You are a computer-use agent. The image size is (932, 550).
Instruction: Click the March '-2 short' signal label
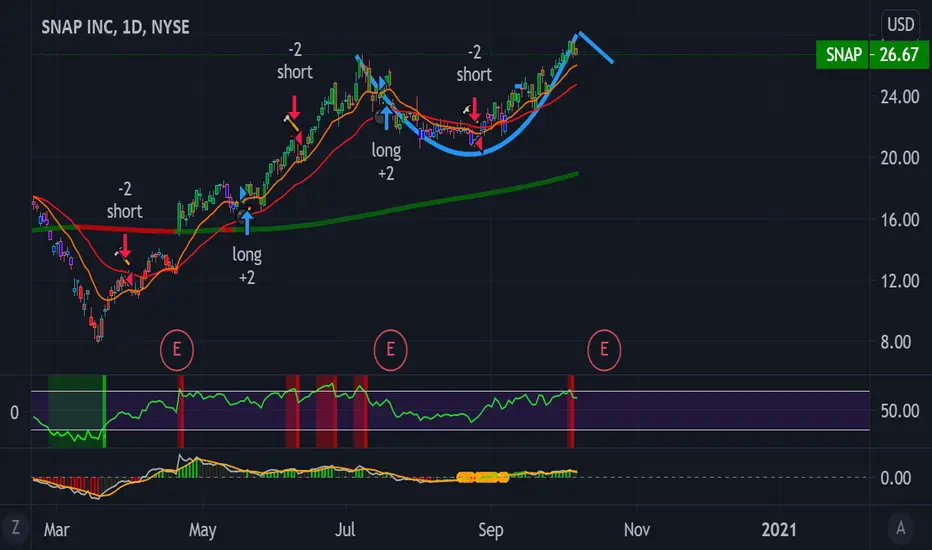124,200
